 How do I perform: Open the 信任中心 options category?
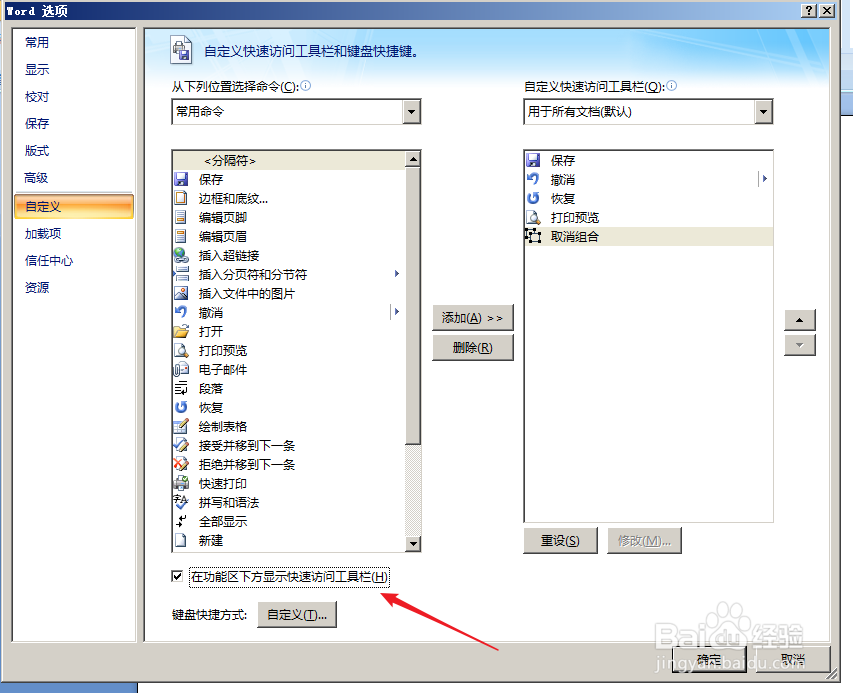click(49, 261)
